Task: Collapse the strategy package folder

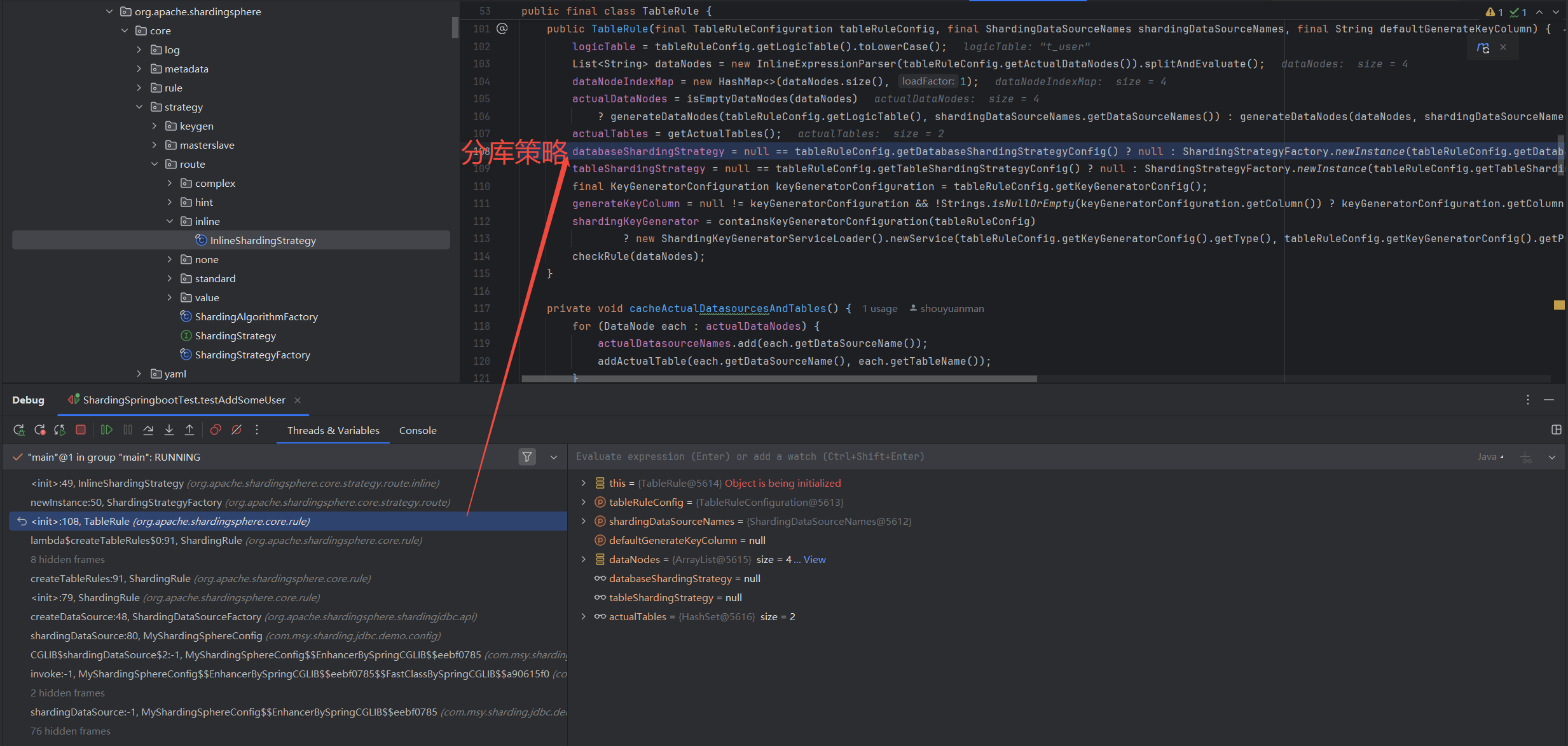Action: (139, 107)
